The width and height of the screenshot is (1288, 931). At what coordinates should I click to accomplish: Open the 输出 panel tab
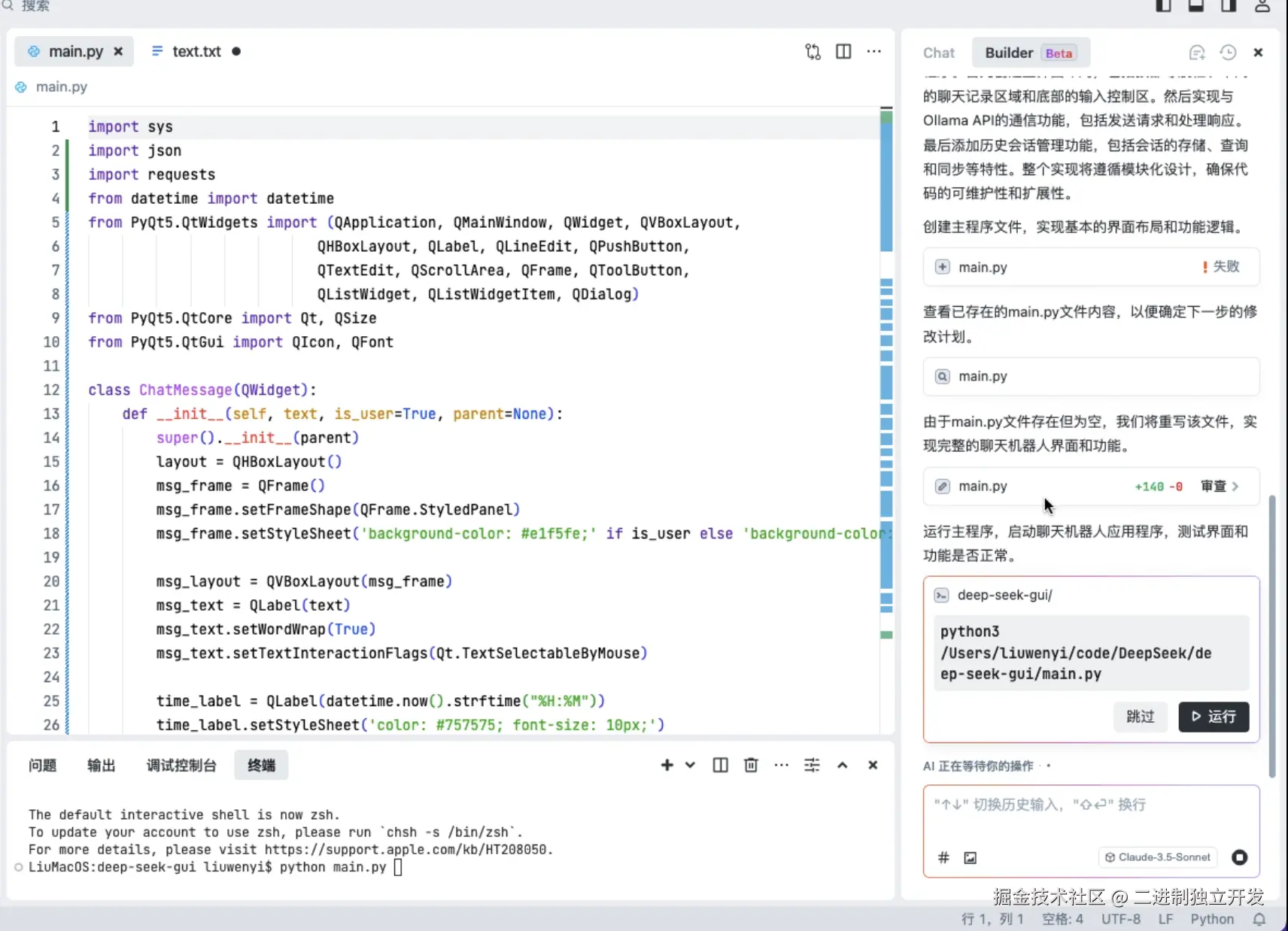pyautogui.click(x=101, y=766)
